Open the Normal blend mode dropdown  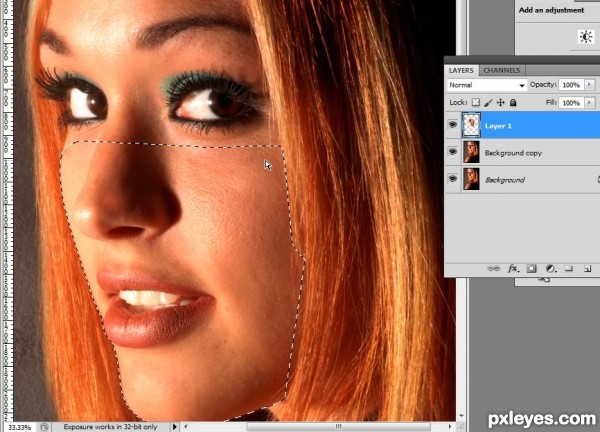(486, 85)
